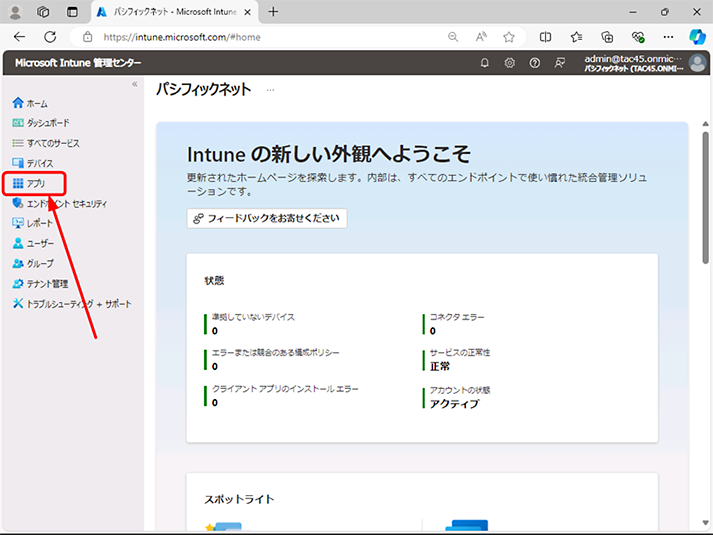Close the Microsoft Intune tab
Viewport: 713px width, 535px height.
pos(247,12)
